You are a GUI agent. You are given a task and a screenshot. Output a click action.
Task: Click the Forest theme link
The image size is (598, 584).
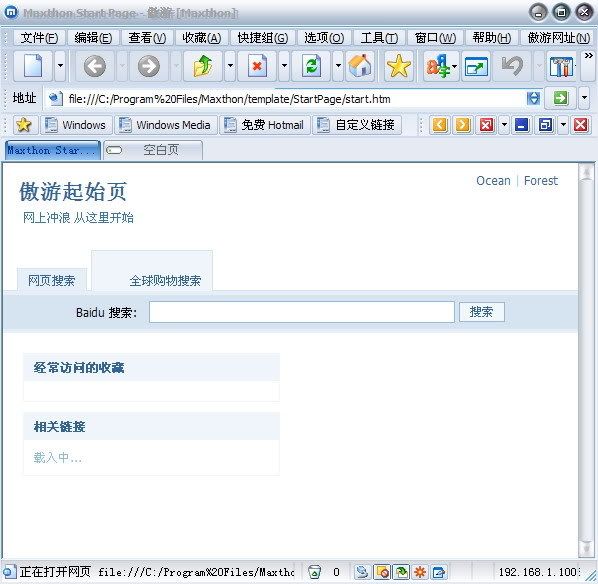[540, 180]
